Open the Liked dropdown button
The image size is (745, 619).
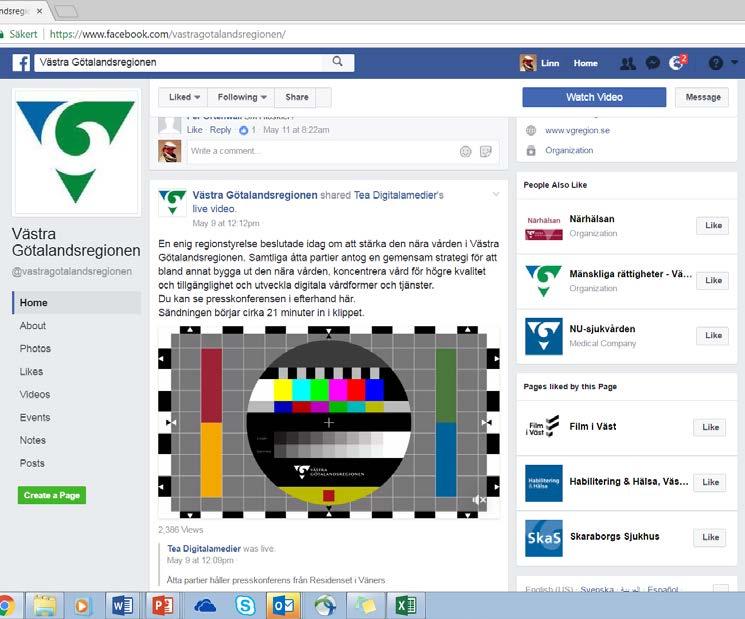point(183,97)
